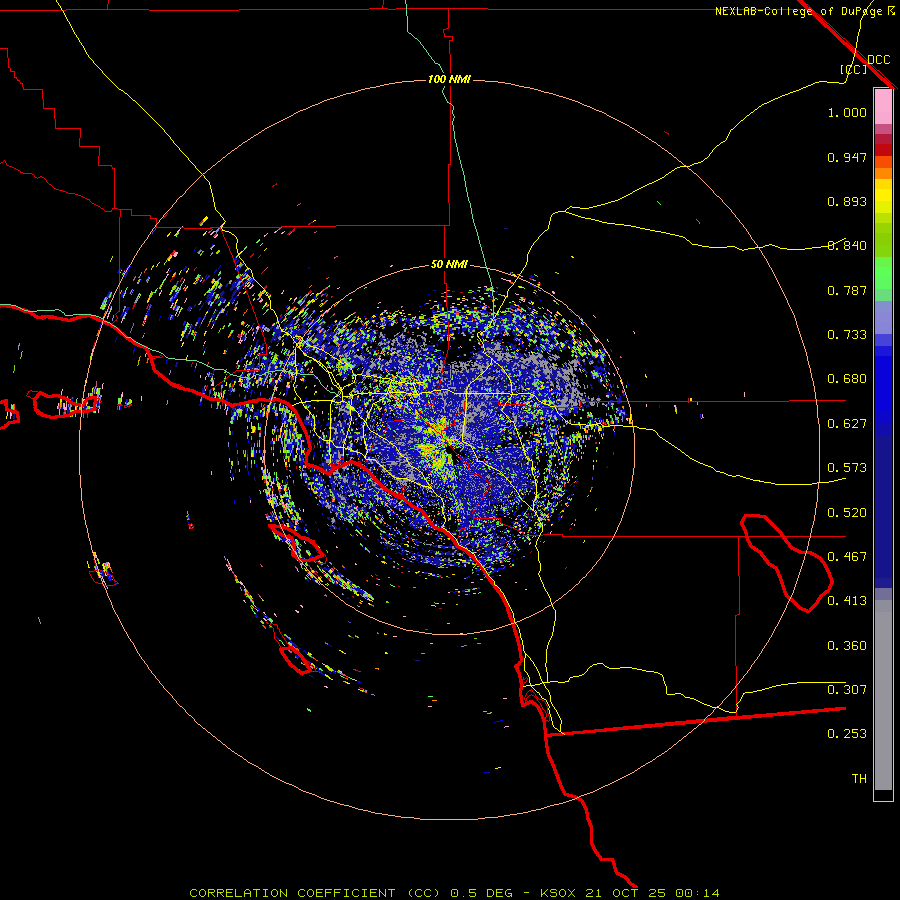Pick the red band in the color scale
This screenshot has width=900, height=900.
coord(883,150)
